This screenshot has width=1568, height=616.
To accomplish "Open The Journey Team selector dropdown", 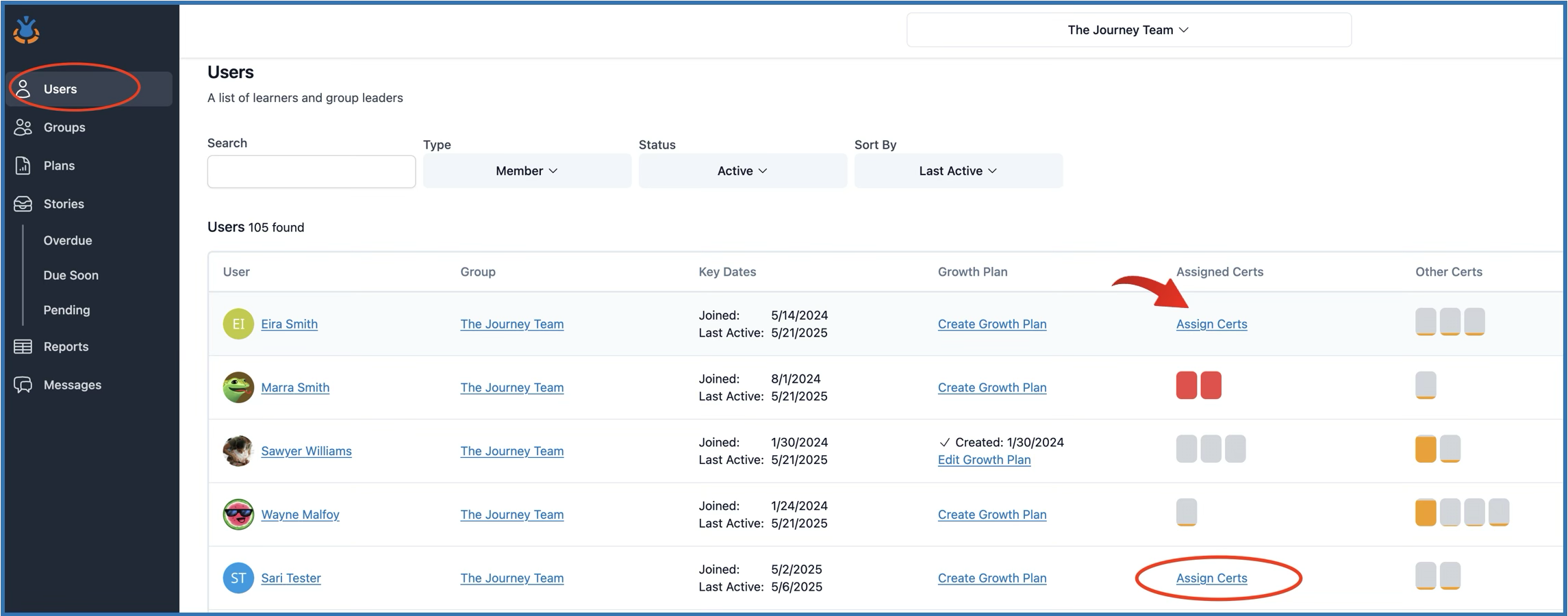I will pos(1128,30).
